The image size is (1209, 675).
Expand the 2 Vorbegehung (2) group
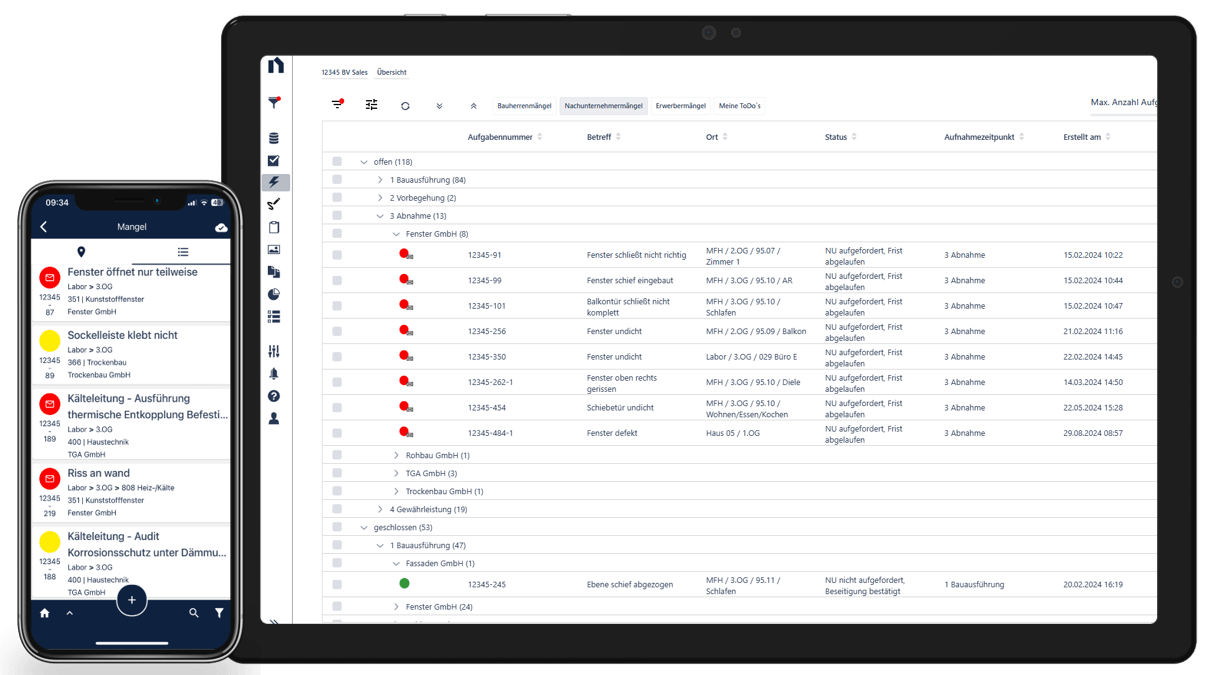pos(380,198)
